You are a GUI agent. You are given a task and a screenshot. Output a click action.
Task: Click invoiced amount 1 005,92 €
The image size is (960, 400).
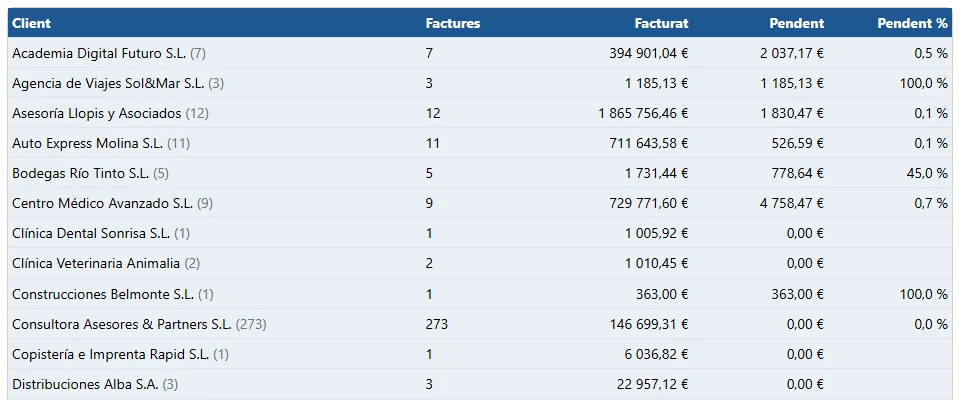point(657,233)
